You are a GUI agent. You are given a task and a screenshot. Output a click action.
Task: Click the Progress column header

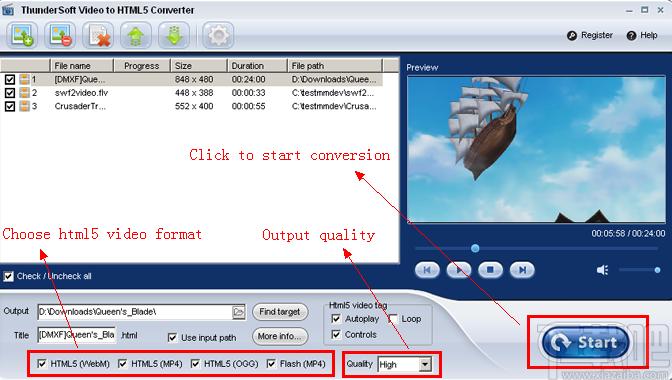141,66
